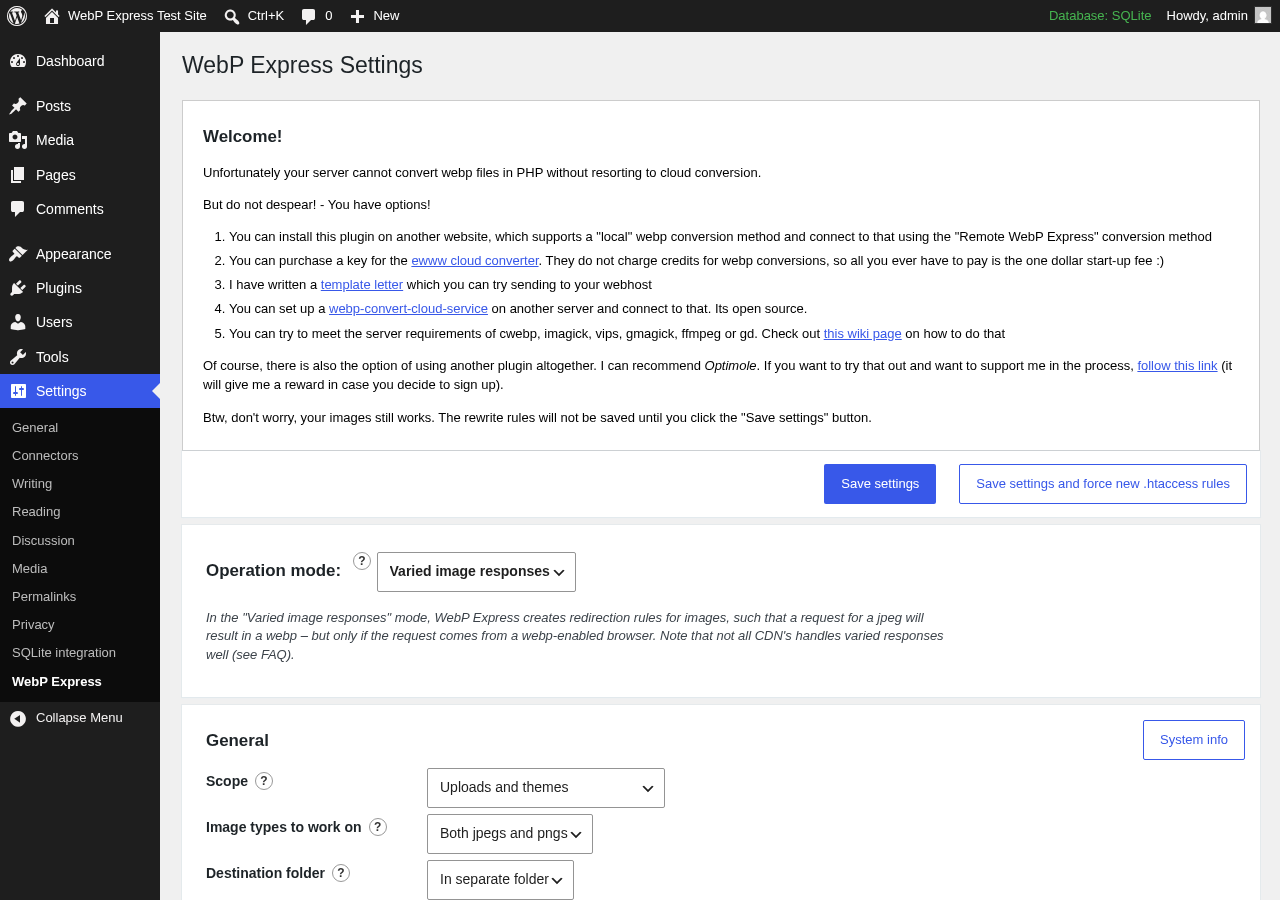Viewport: 1280px width, 900px height.
Task: Show help for Operation mode
Action: [362, 561]
